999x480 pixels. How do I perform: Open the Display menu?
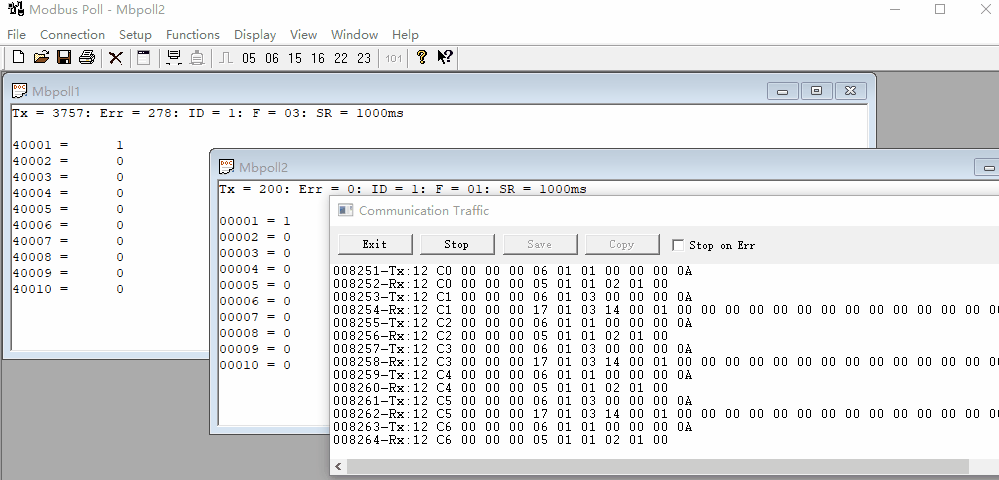point(255,34)
